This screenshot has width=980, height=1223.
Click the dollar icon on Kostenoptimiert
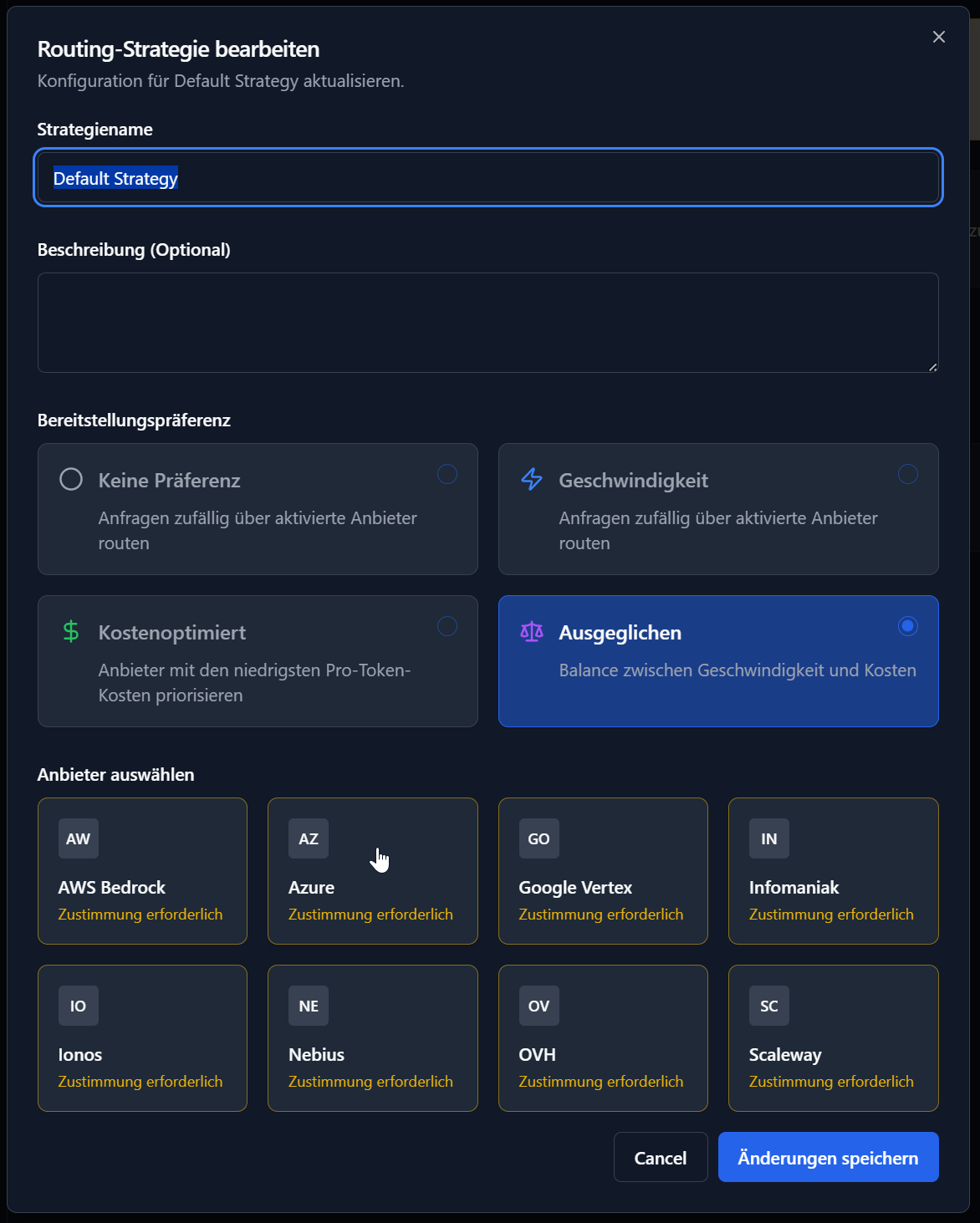tap(70, 632)
